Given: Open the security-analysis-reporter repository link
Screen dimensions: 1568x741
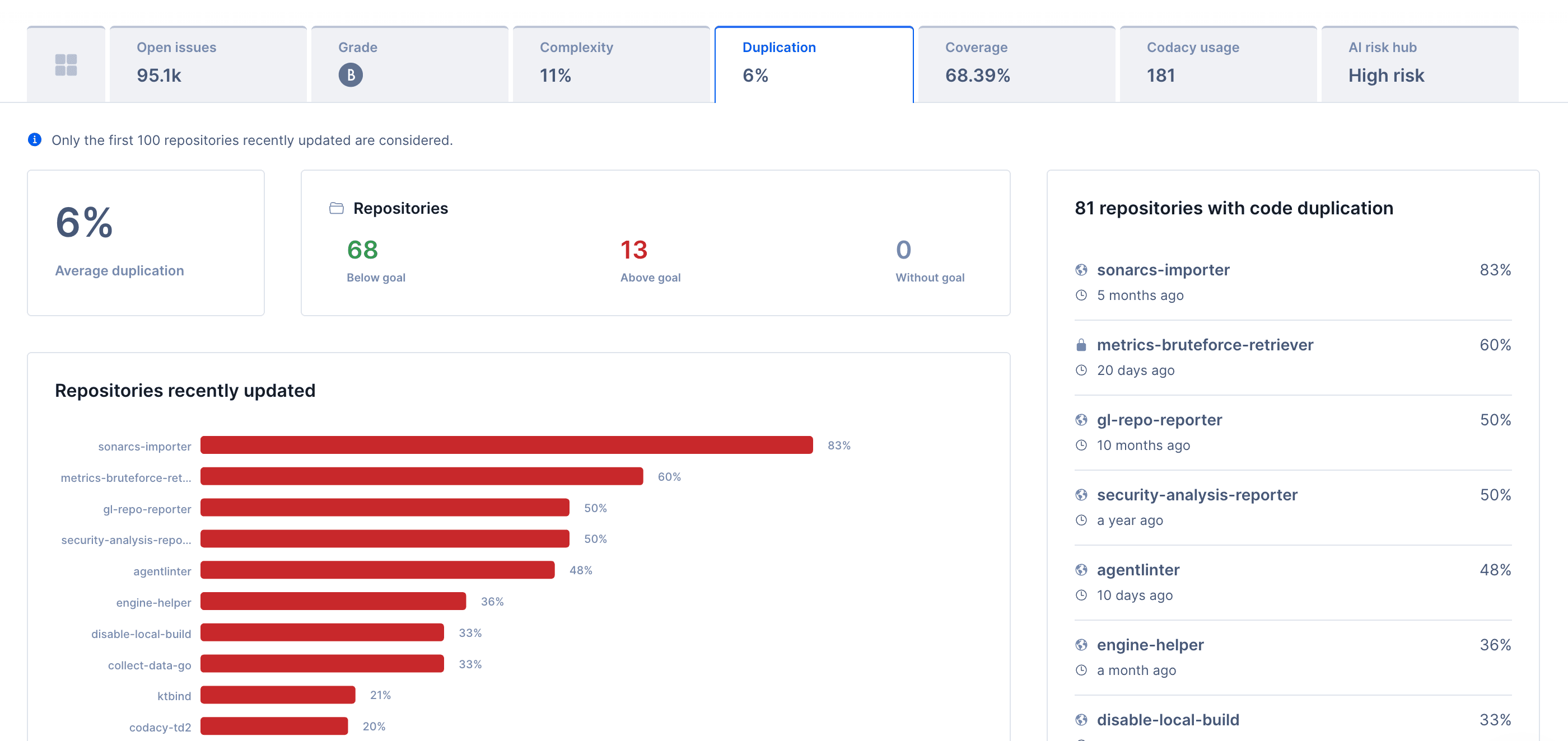Looking at the screenshot, I should (x=1197, y=495).
